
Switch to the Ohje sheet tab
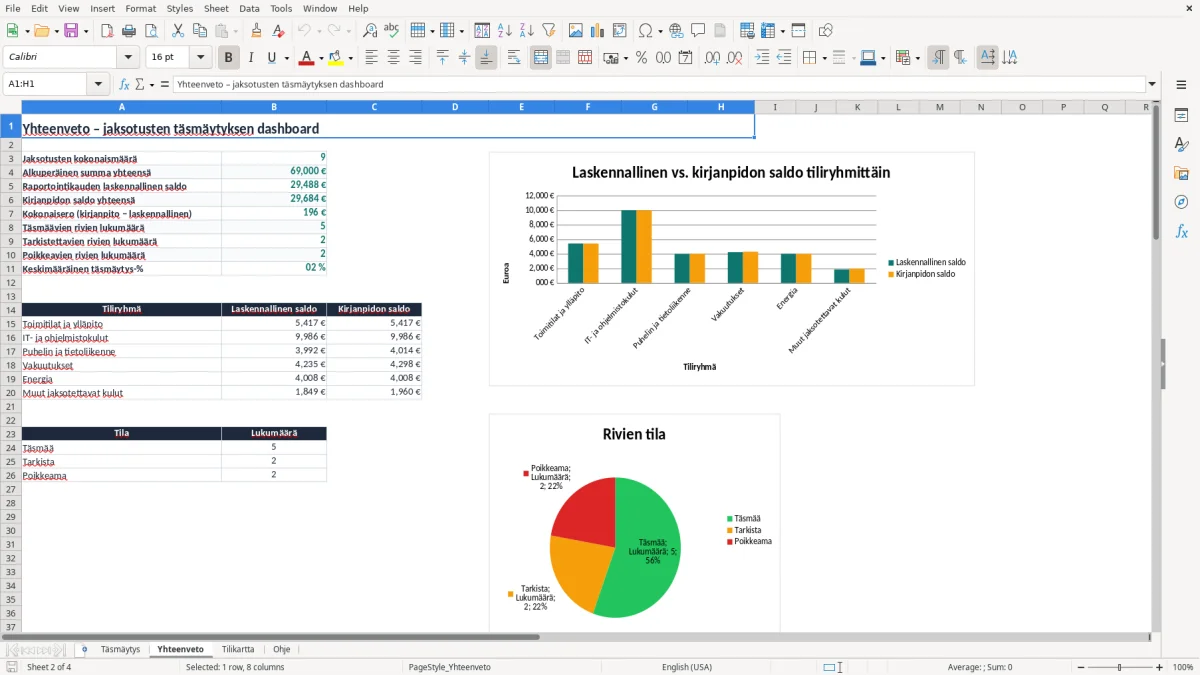coord(282,649)
